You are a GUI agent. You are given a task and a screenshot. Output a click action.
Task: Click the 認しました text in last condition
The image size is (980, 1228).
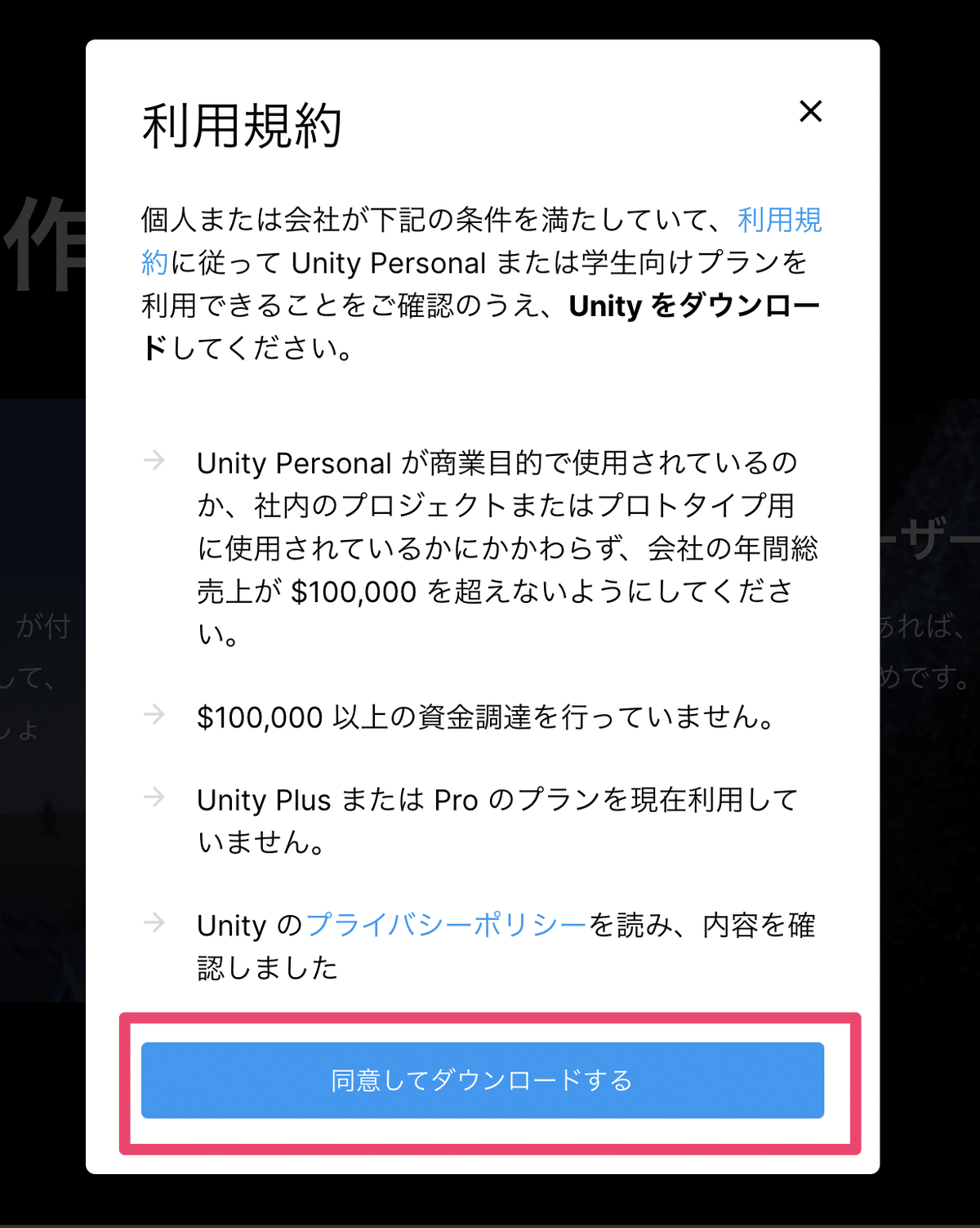pos(267,968)
